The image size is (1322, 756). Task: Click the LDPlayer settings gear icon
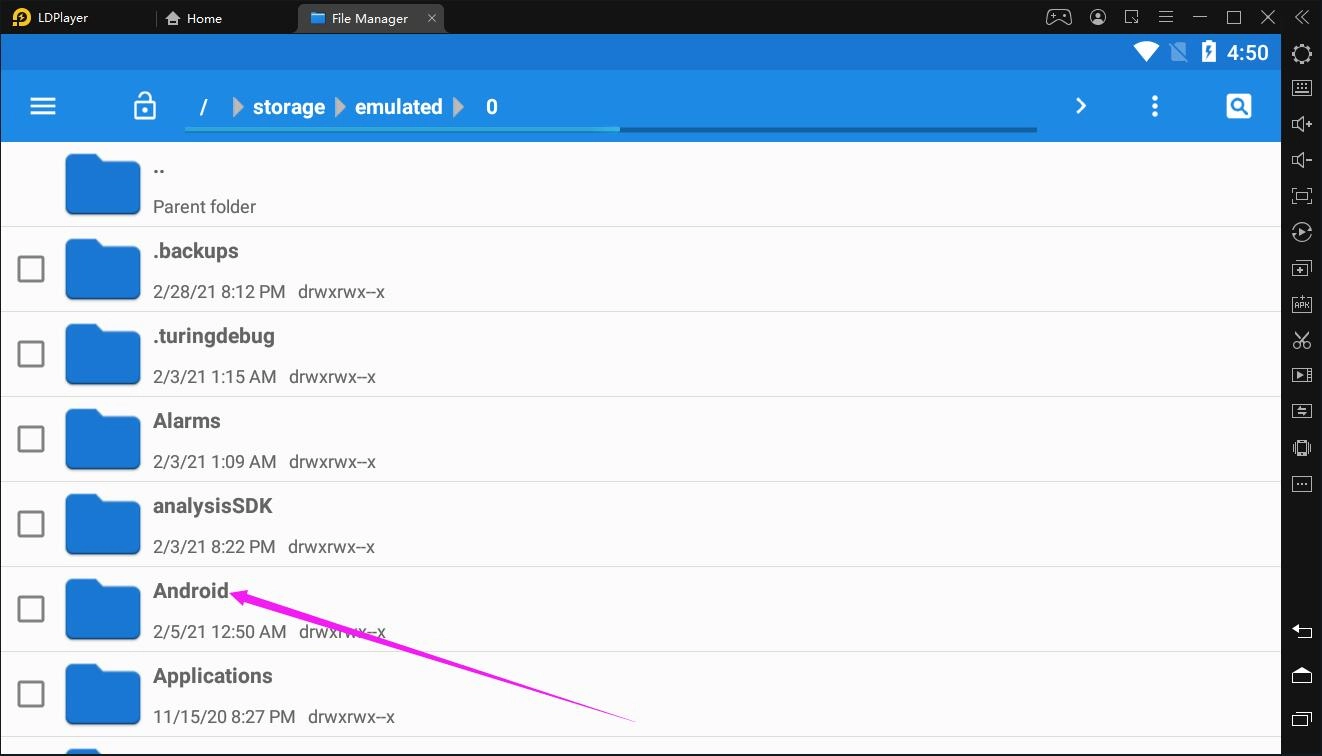point(1301,54)
